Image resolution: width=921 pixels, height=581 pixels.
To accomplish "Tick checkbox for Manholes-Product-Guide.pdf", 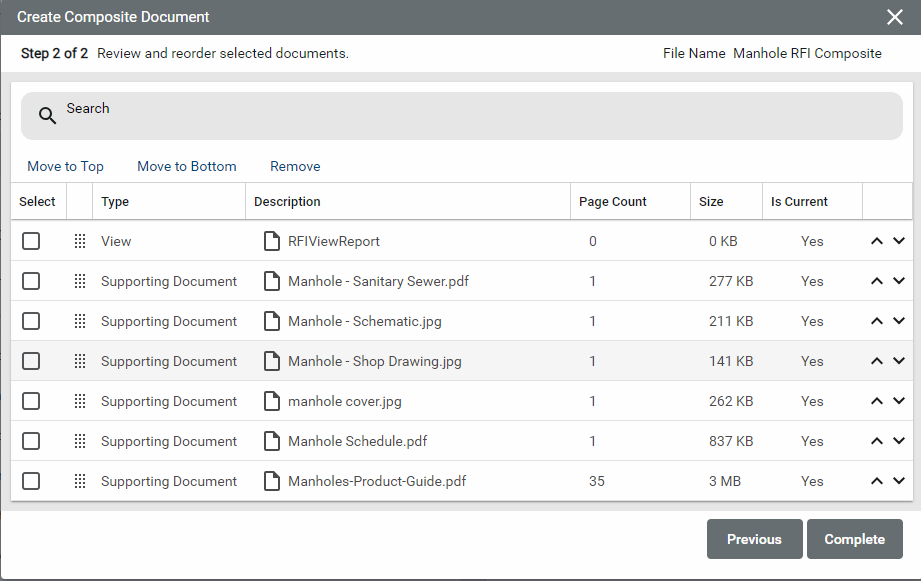I will pyautogui.click(x=31, y=481).
